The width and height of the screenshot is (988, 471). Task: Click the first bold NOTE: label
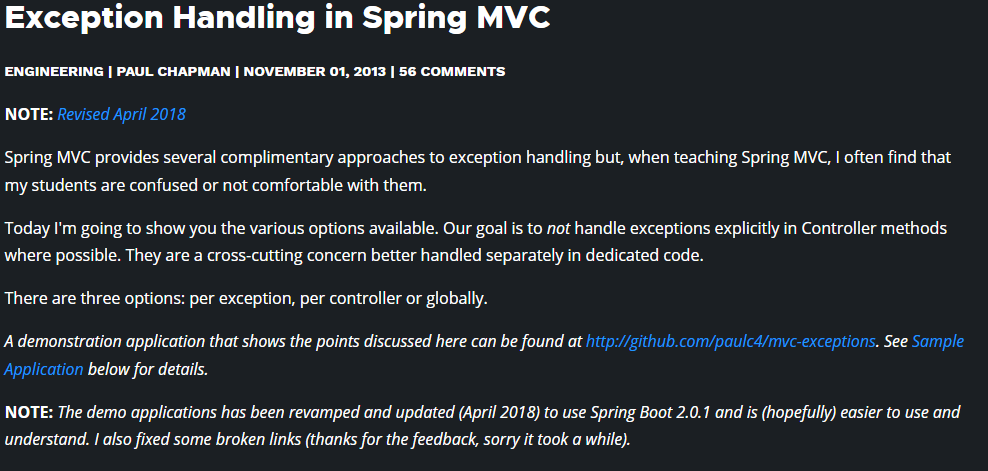(29, 114)
